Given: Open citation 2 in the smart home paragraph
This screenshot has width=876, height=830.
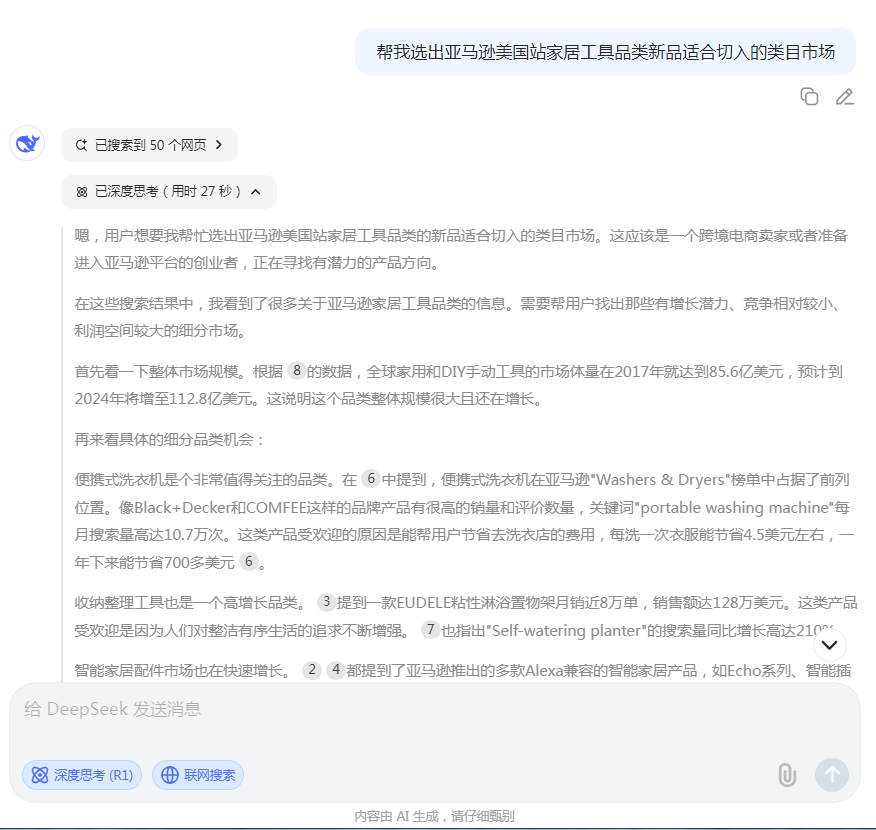Looking at the screenshot, I should (x=312, y=669).
